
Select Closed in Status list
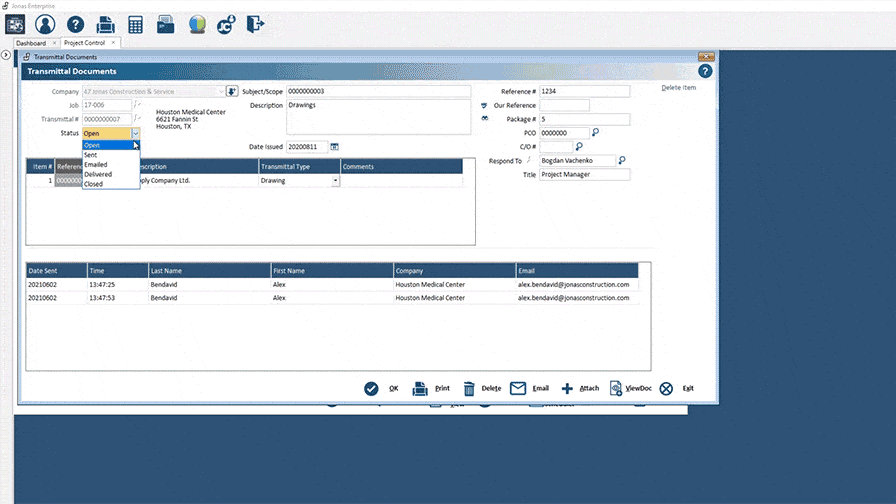coord(111,184)
